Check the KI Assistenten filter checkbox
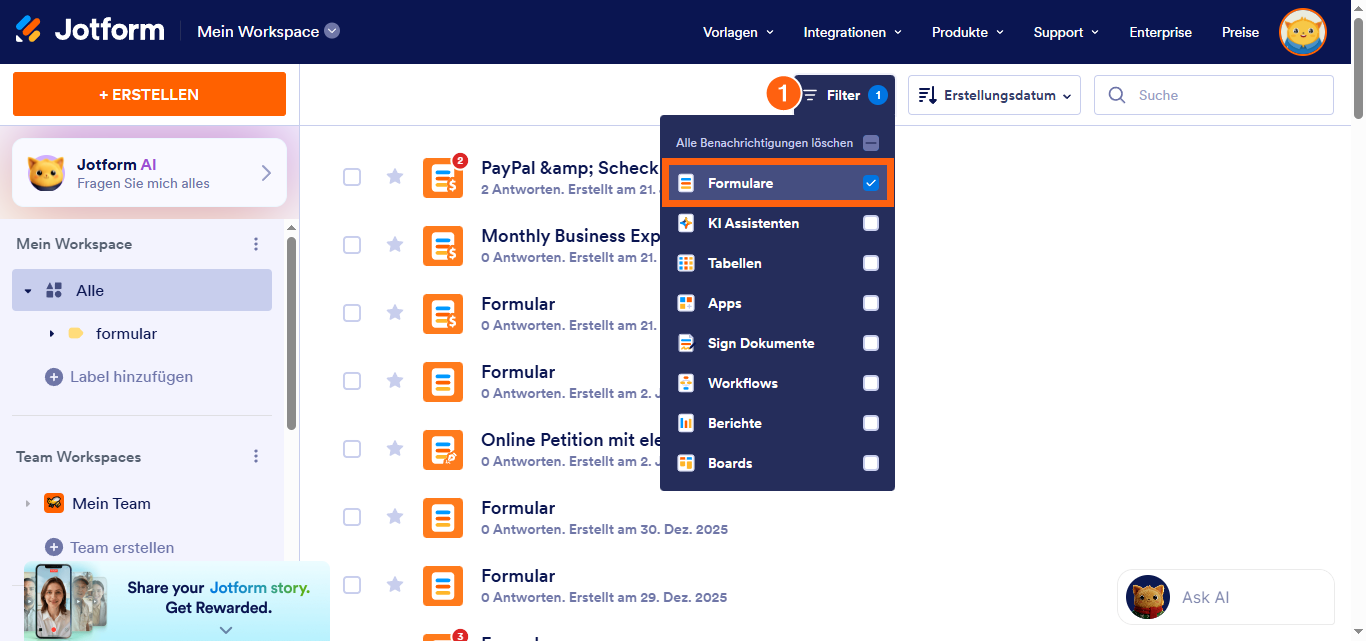Image resolution: width=1366 pixels, height=641 pixels. [x=871, y=223]
